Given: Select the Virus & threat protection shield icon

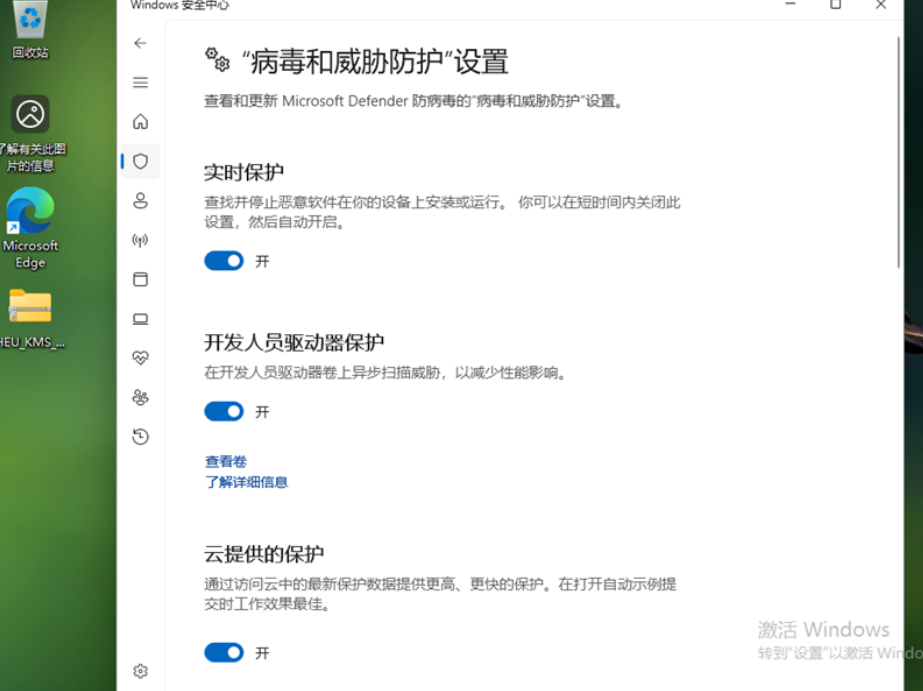Looking at the screenshot, I should tap(140, 161).
